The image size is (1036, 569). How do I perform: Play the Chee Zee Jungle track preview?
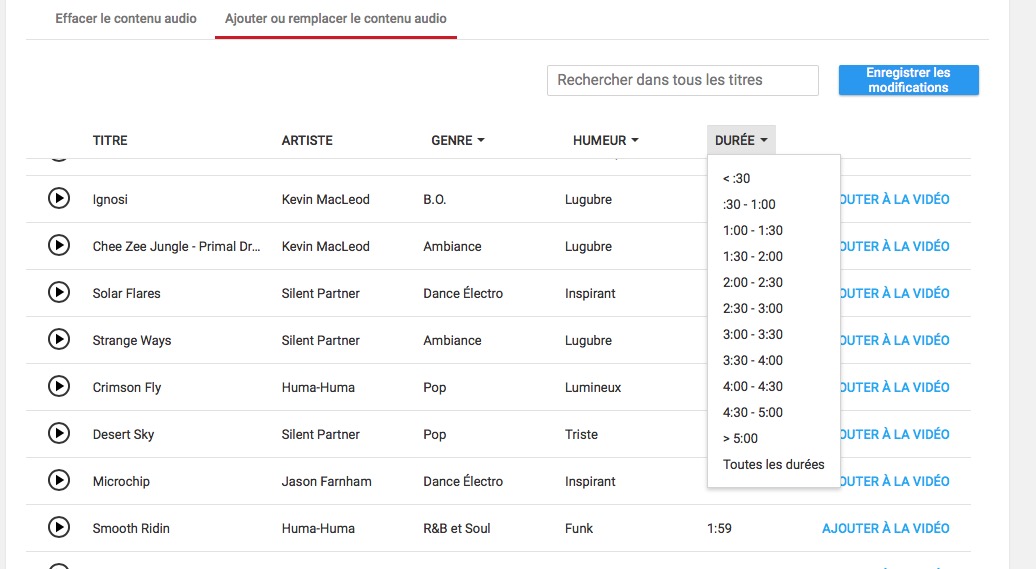[x=59, y=245]
